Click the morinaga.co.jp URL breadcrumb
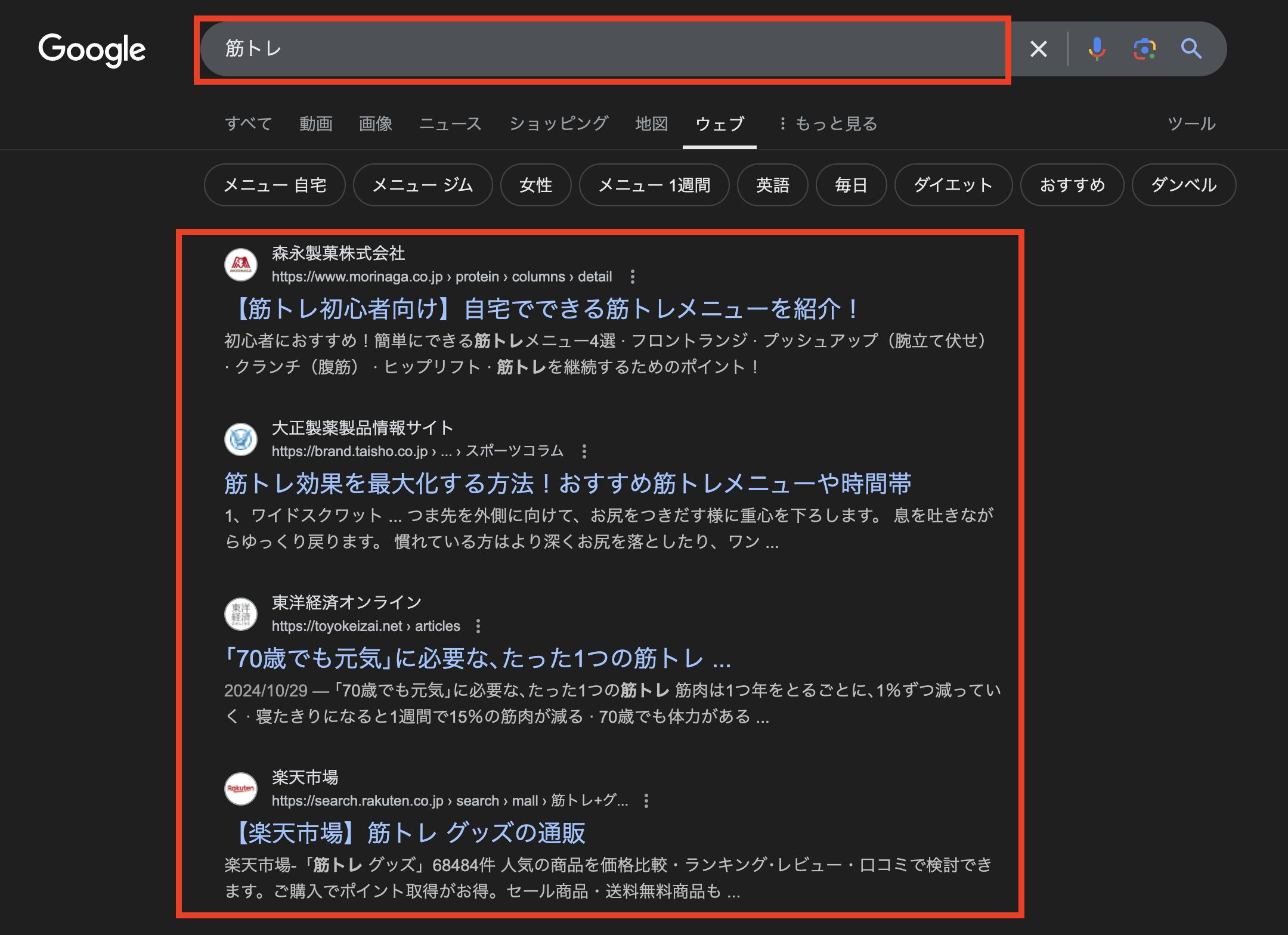Screen dimensions: 1288x935 point(442,277)
